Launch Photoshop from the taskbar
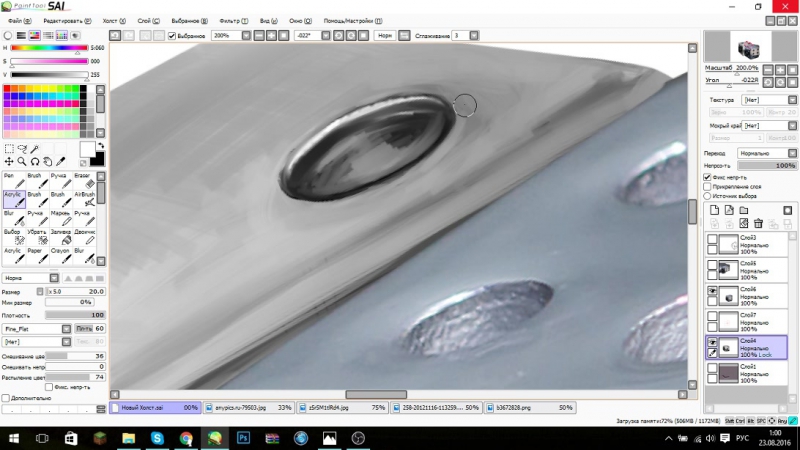Image resolution: width=800 pixels, height=450 pixels. coord(243,438)
